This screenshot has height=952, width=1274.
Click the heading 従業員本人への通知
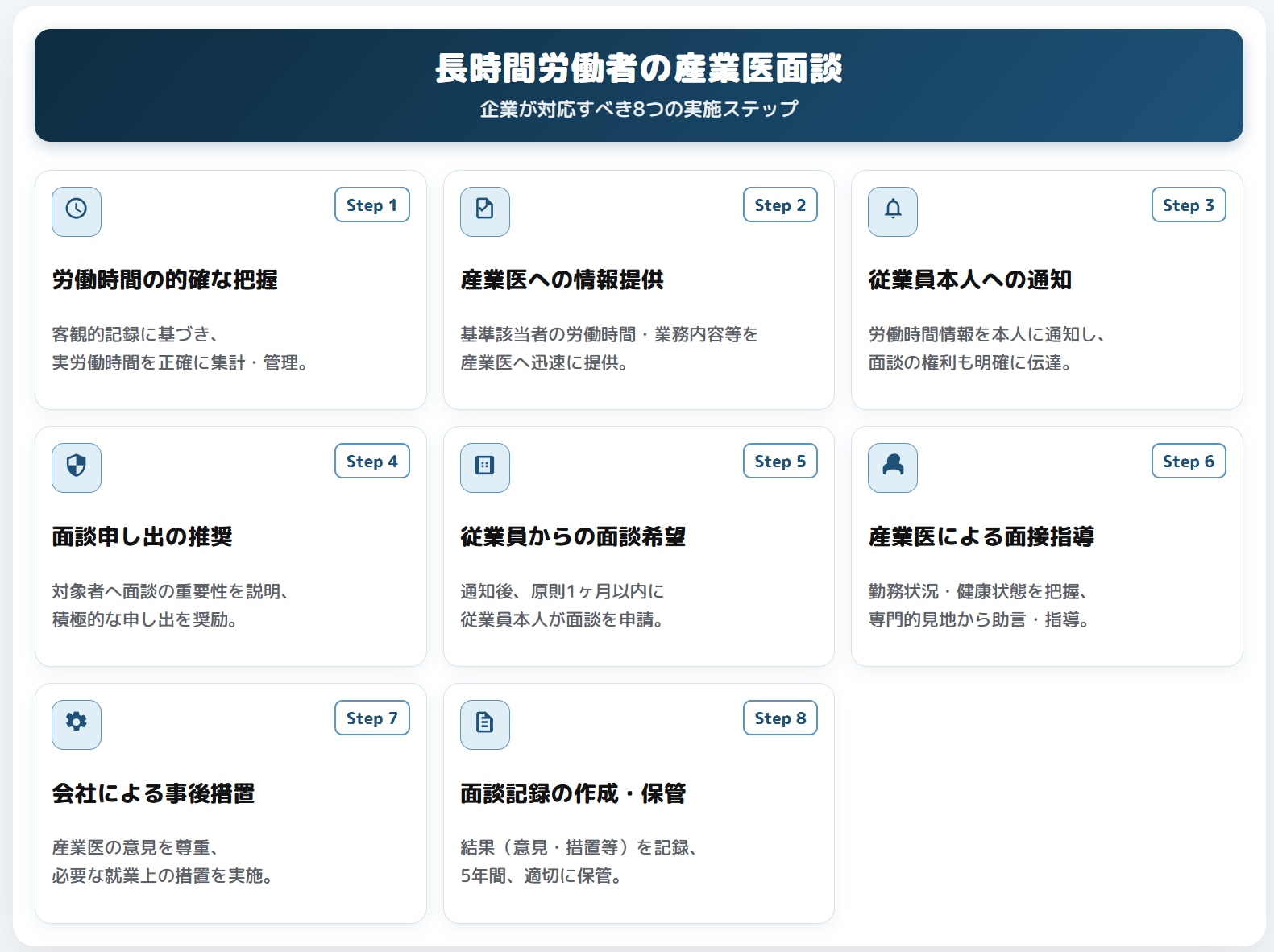point(970,279)
